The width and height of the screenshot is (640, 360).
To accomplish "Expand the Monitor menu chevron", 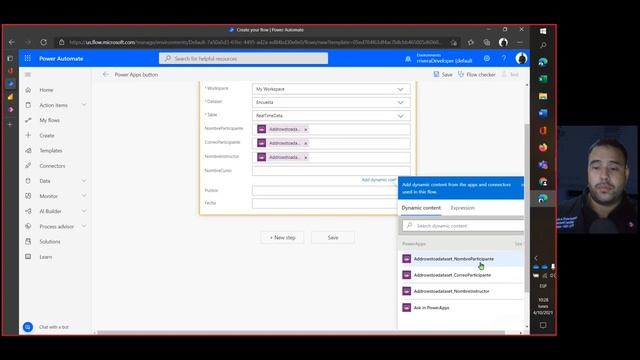I will pyautogui.click(x=84, y=196).
